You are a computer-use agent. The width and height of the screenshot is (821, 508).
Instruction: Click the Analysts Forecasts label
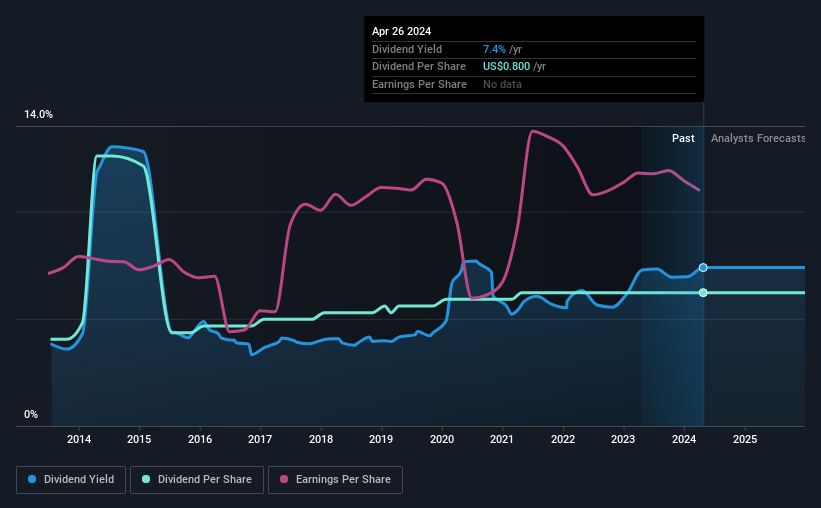click(758, 138)
